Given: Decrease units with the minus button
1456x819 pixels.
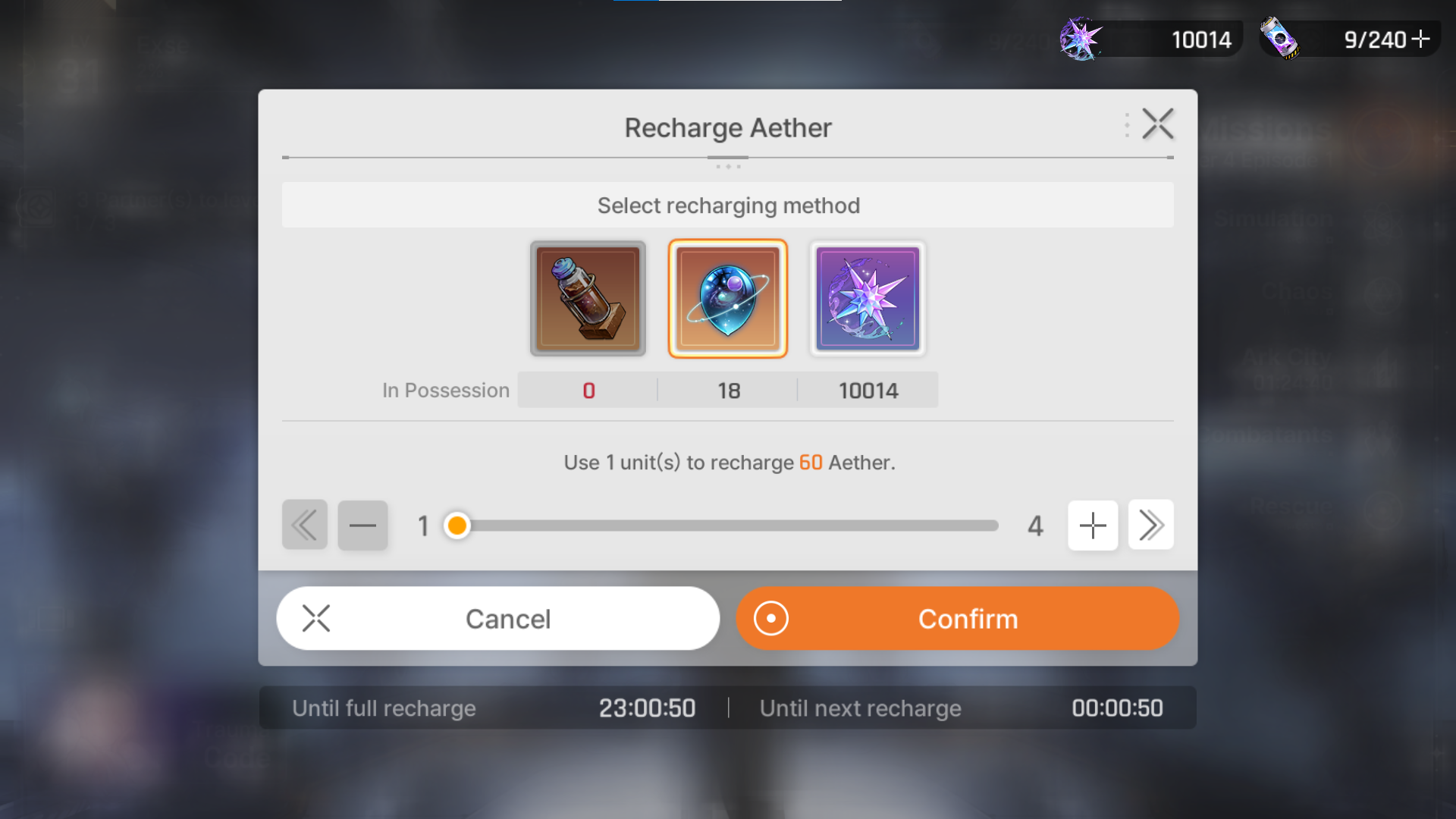Looking at the screenshot, I should [362, 525].
